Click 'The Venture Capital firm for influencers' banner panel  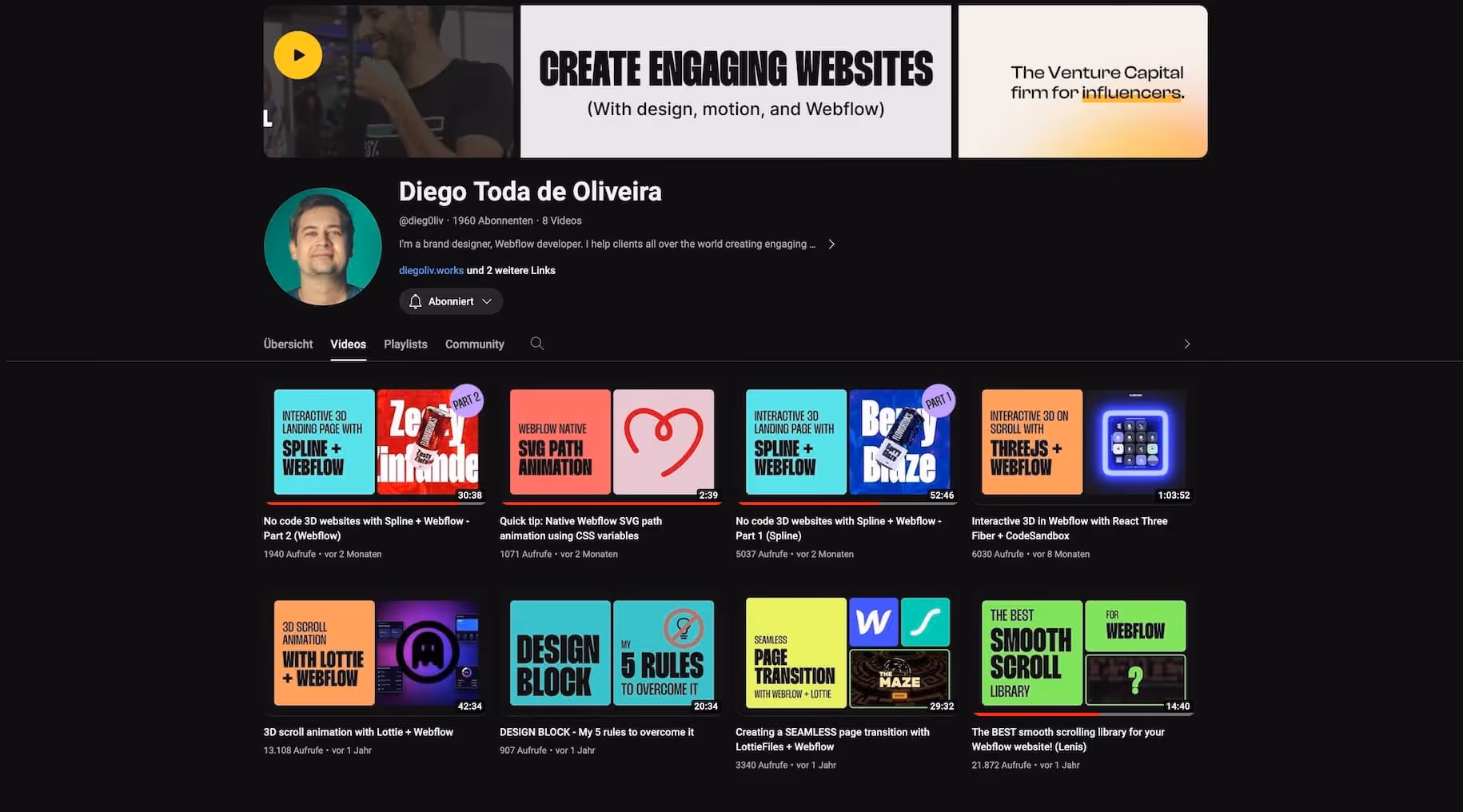pos(1083,82)
